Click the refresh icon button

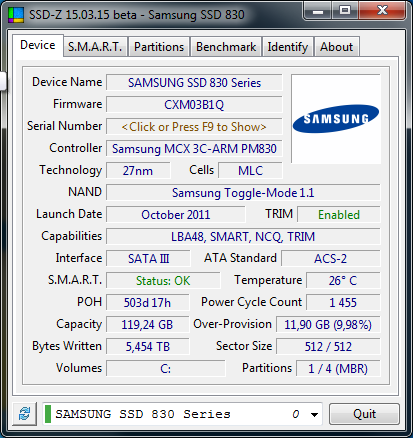point(24,414)
